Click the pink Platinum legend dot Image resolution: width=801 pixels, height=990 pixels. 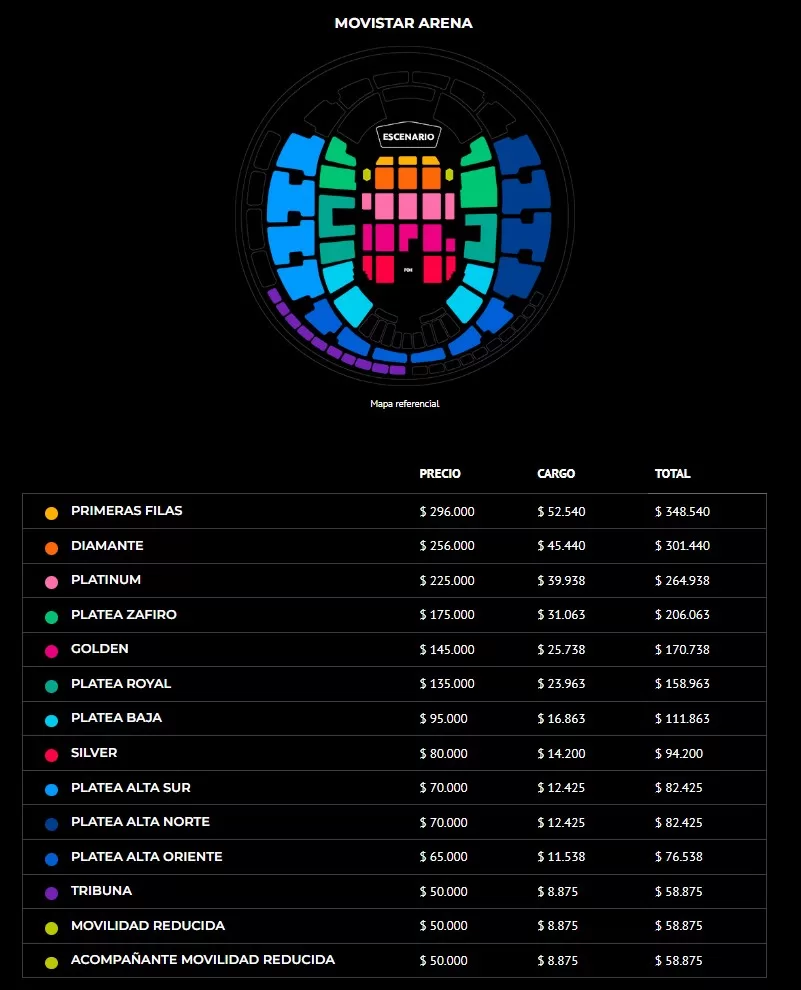pos(51,582)
